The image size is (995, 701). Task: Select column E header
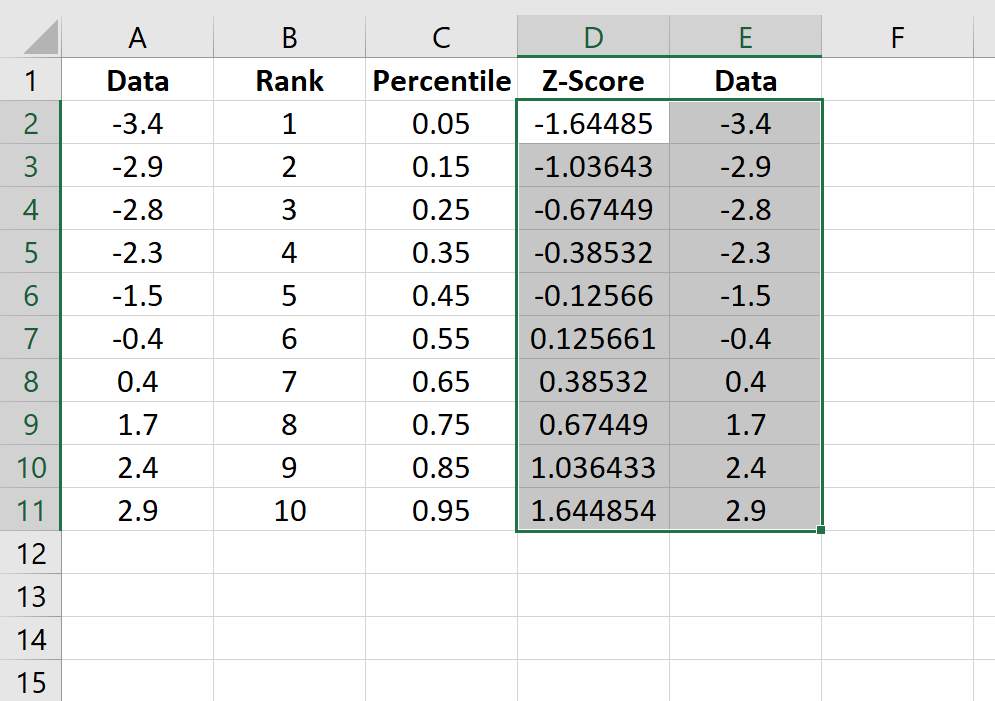tap(745, 35)
